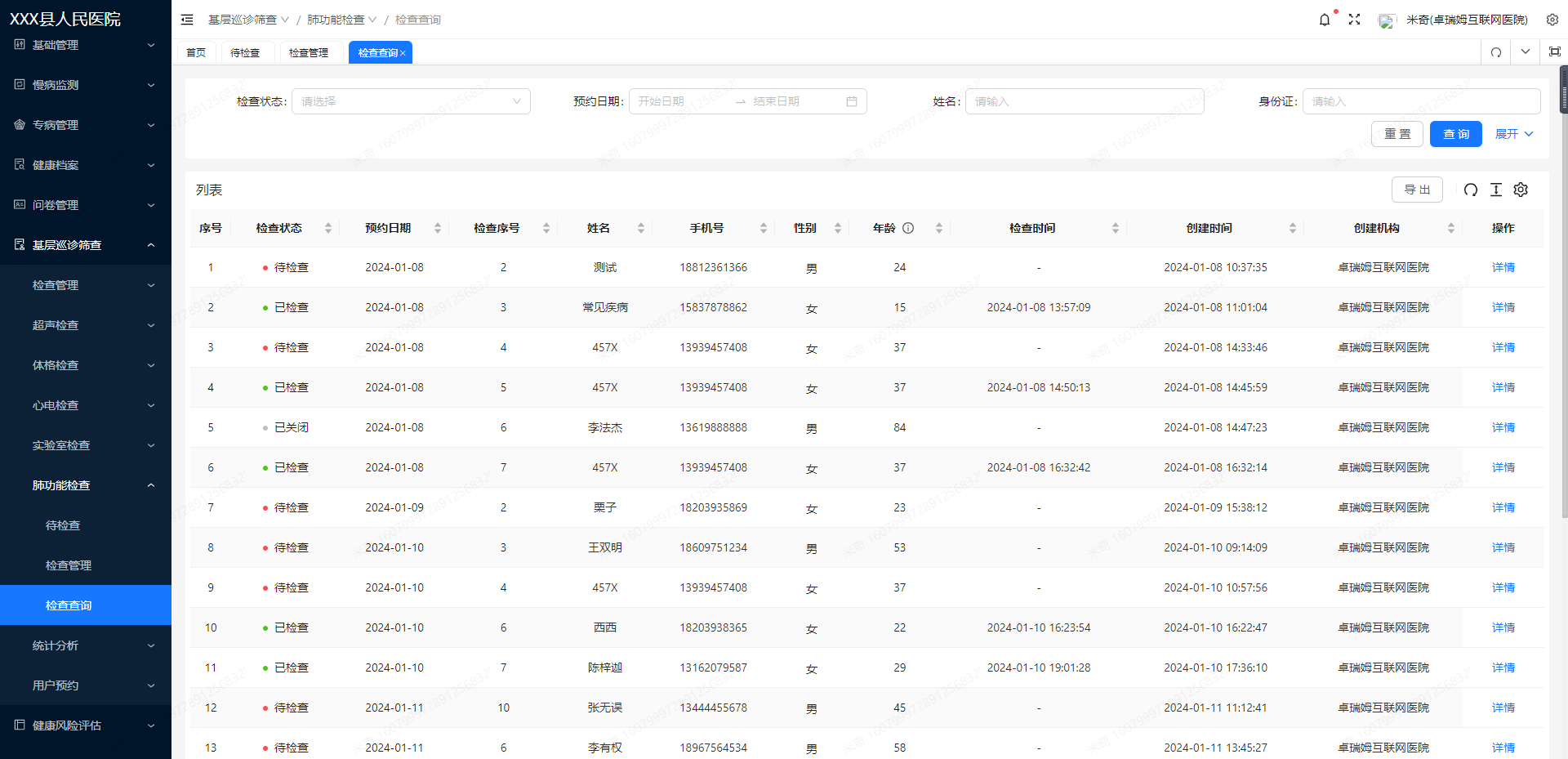This screenshot has height=759, width=1568.
Task: Select 检查查询 sidebar item
Action: (86, 605)
